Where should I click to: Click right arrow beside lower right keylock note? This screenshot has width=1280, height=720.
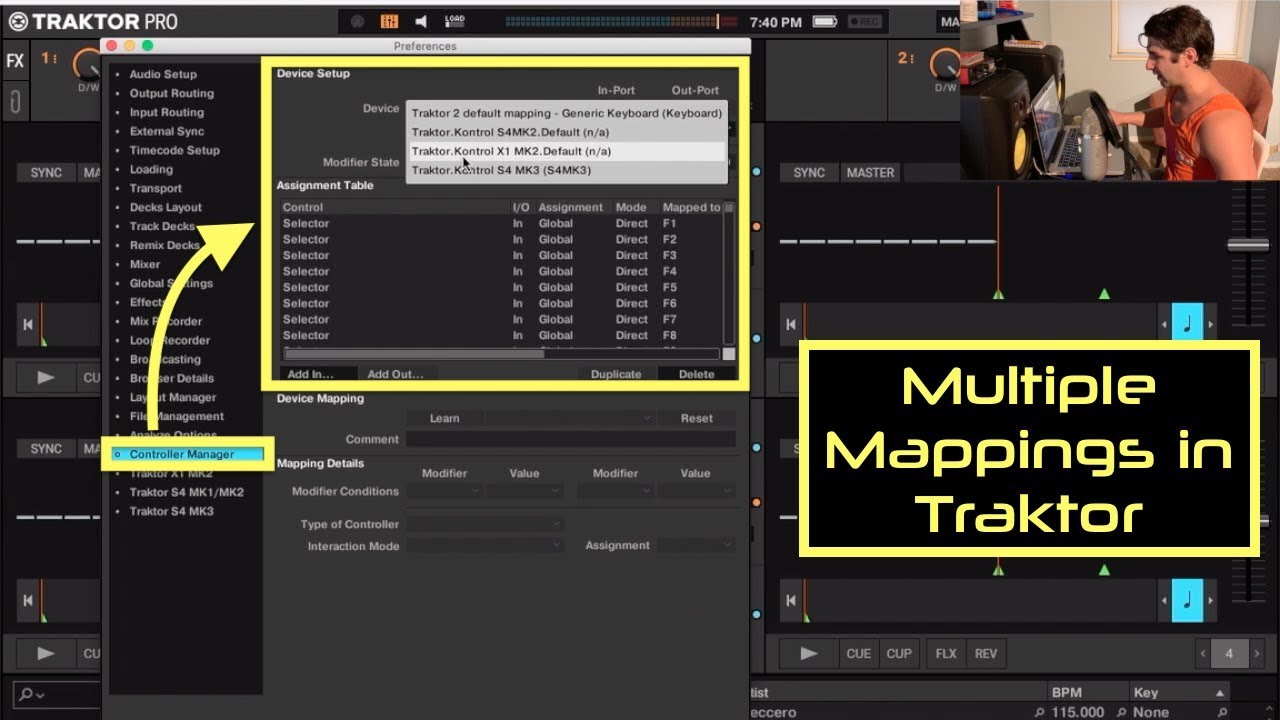click(x=1211, y=601)
